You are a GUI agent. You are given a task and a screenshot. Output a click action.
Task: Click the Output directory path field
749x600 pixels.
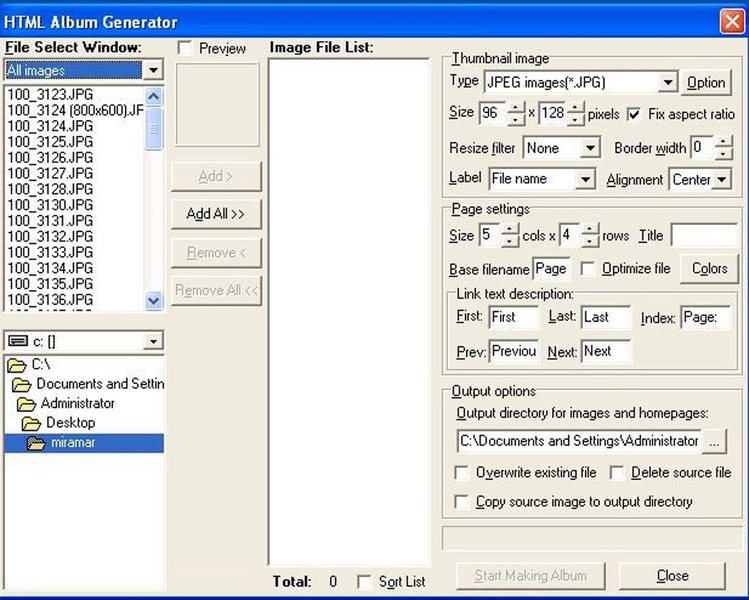pyautogui.click(x=579, y=441)
